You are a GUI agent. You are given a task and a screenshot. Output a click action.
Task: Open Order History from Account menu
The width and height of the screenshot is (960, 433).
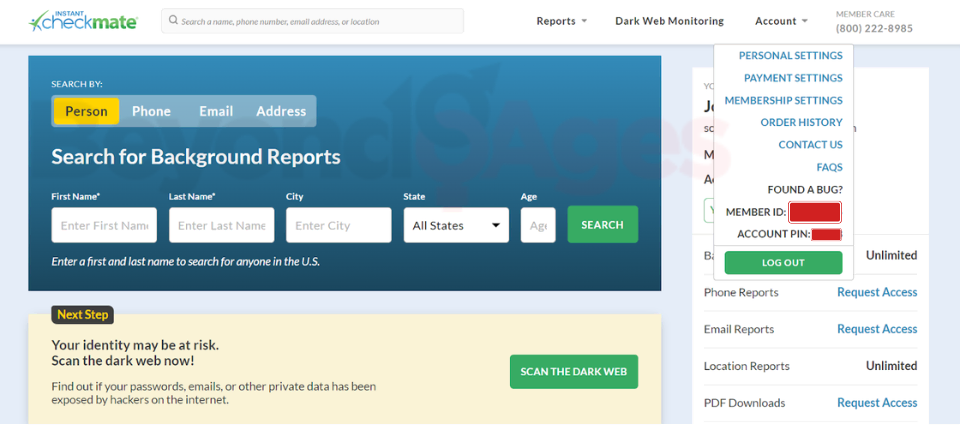point(801,122)
